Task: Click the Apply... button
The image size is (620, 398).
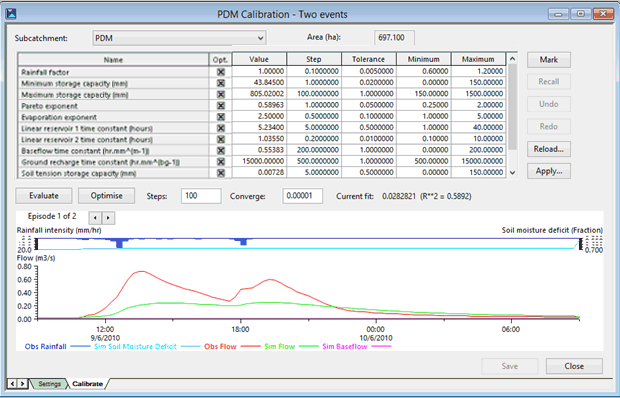Action: point(548,171)
